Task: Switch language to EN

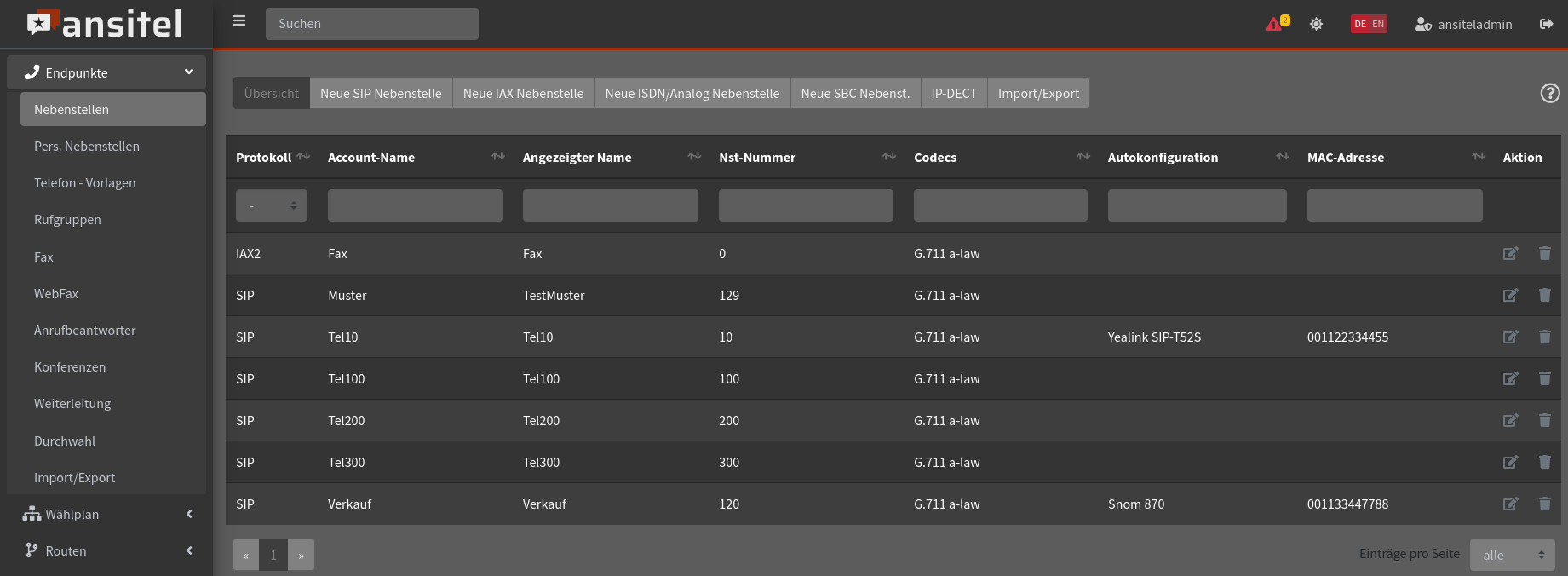Action: pos(1378,24)
